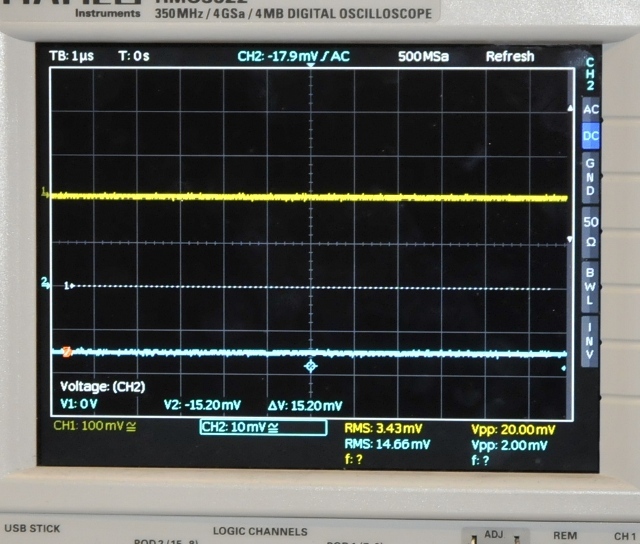Click the CH2: -17.9mV trigger level readout
The height and width of the screenshot is (544, 640).
293,56
